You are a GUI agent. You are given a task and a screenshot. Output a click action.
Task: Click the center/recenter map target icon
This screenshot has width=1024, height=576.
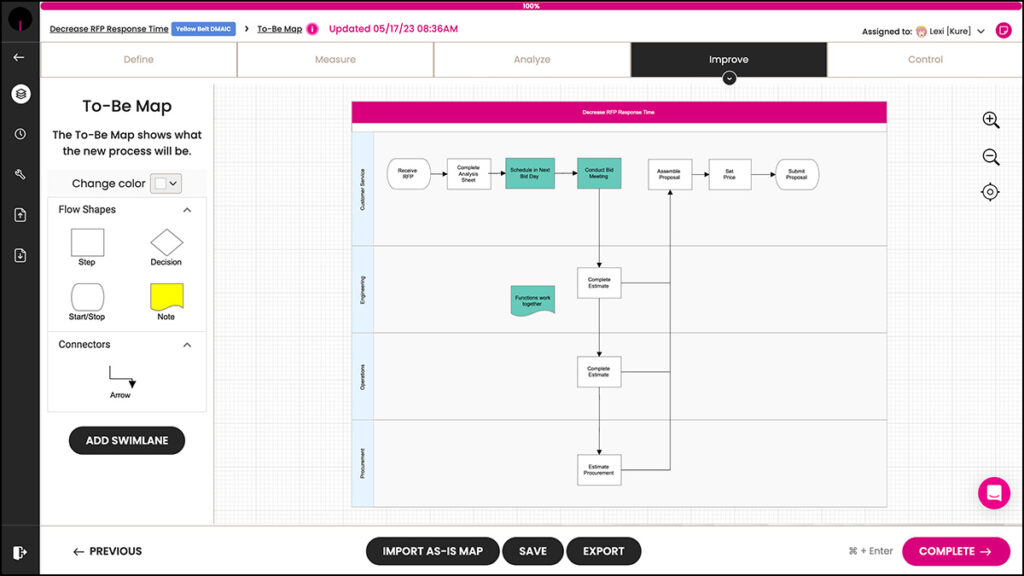tap(990, 192)
